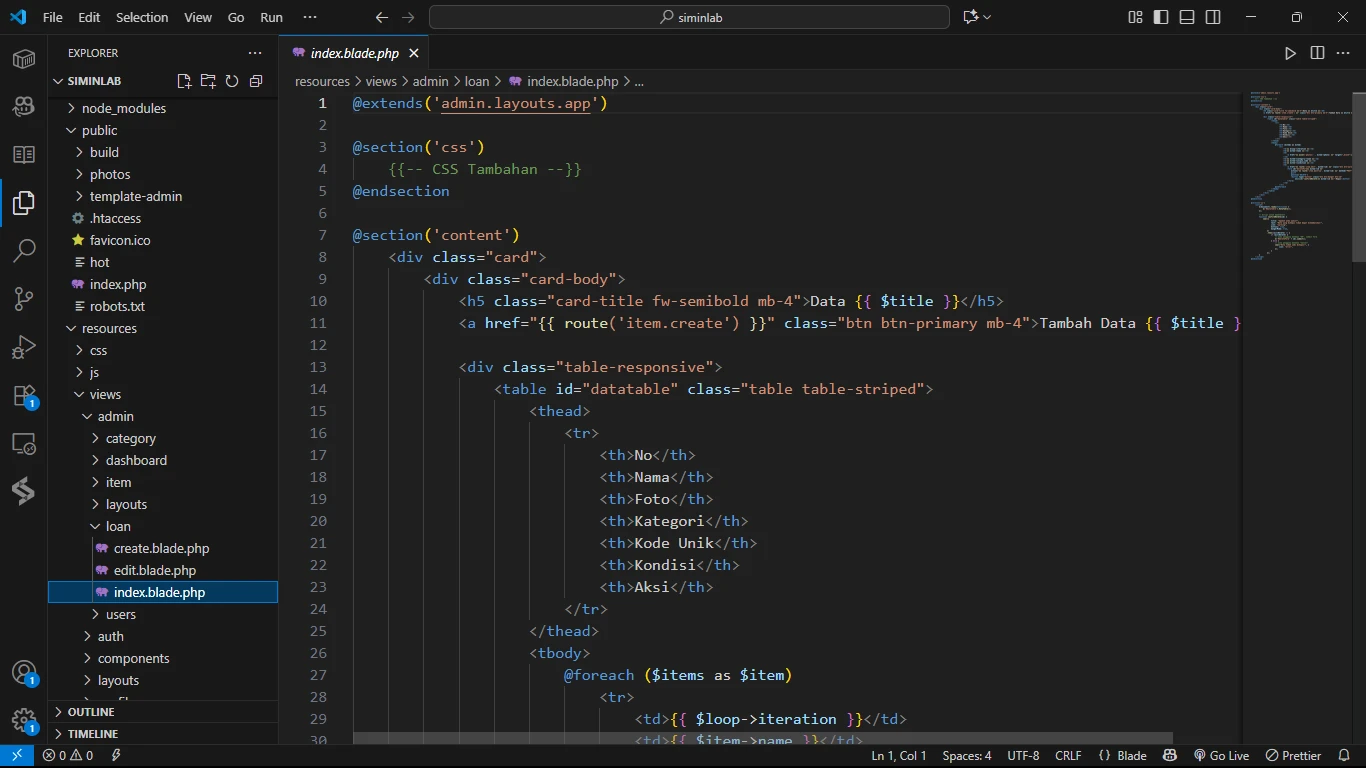Expand the OUTLINE section
Image resolution: width=1366 pixels, height=768 pixels.
coord(90,712)
